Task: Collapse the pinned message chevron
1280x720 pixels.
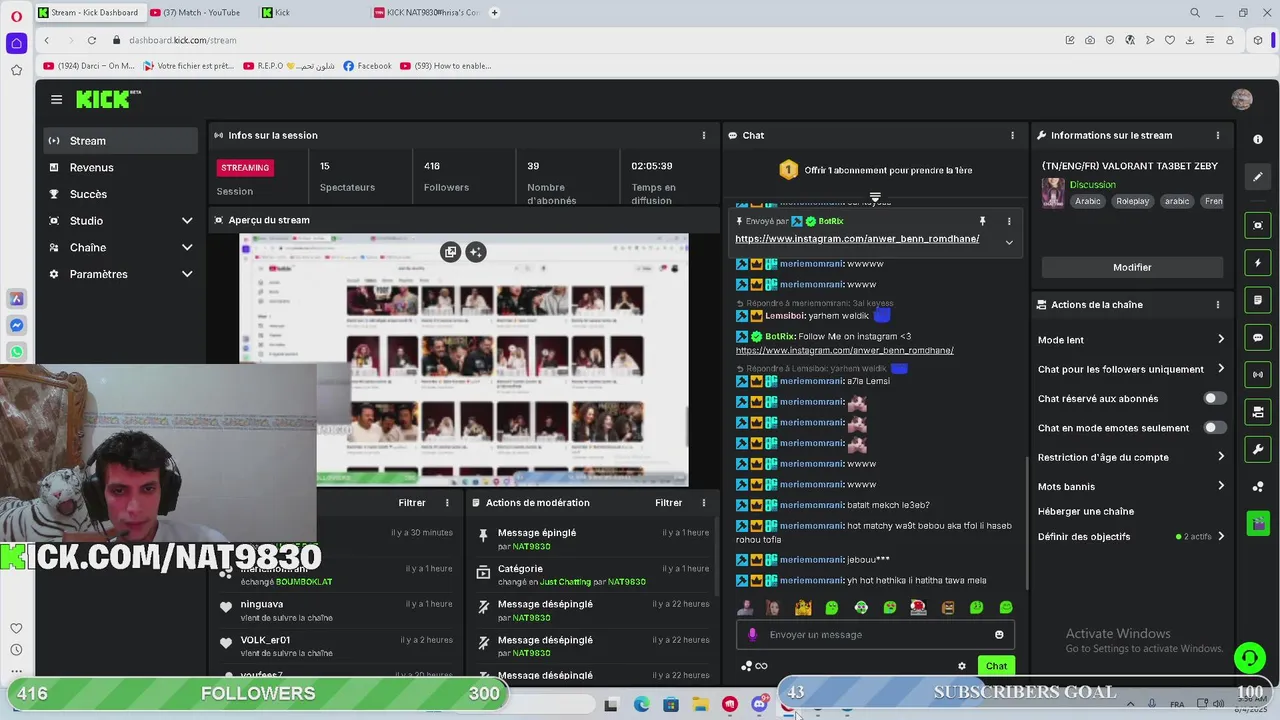Action: [x=1008, y=242]
